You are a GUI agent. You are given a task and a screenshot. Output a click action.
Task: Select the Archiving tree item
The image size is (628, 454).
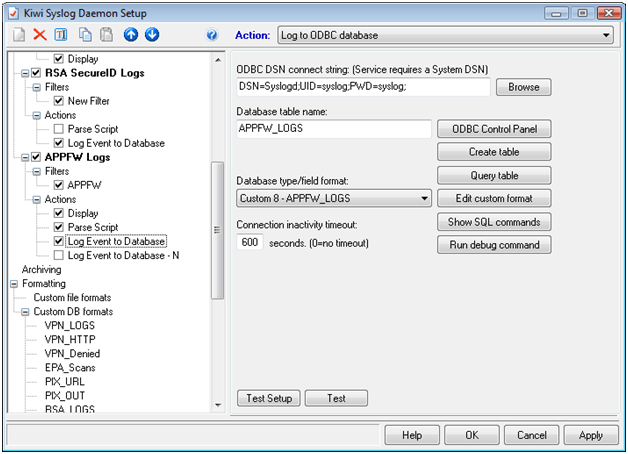click(x=41, y=269)
